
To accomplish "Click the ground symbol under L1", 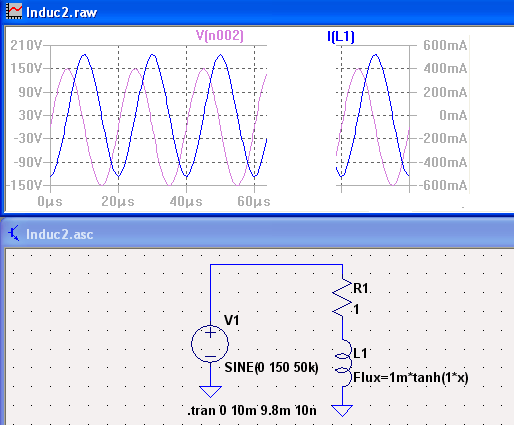I will pos(342,411).
